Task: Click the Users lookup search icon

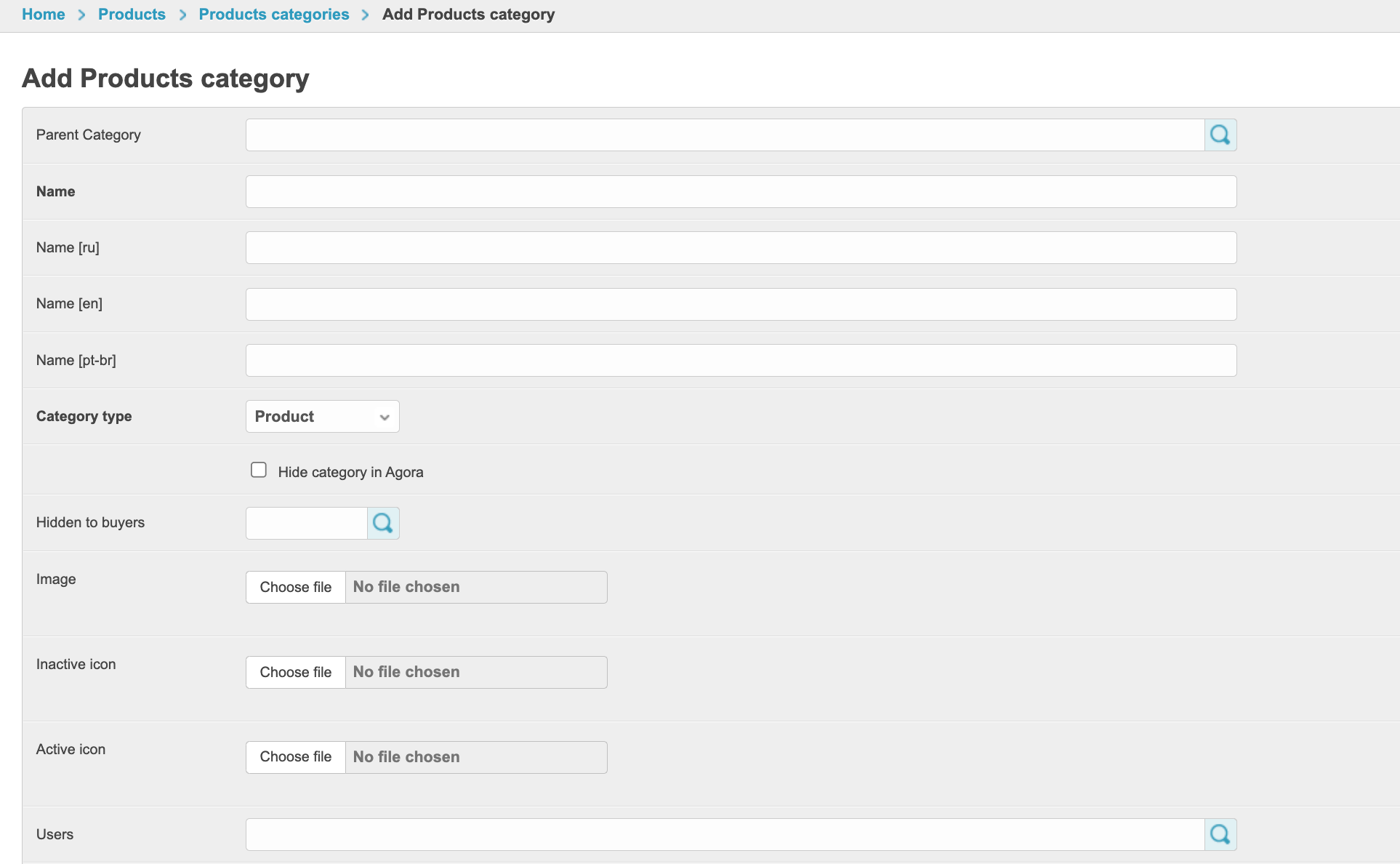Action: [x=1220, y=834]
